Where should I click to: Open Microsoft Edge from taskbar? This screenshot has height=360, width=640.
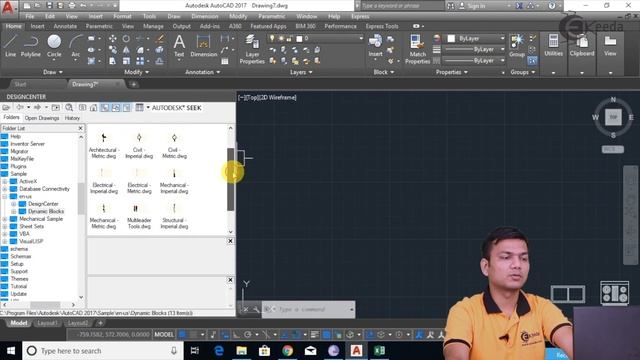(219, 351)
